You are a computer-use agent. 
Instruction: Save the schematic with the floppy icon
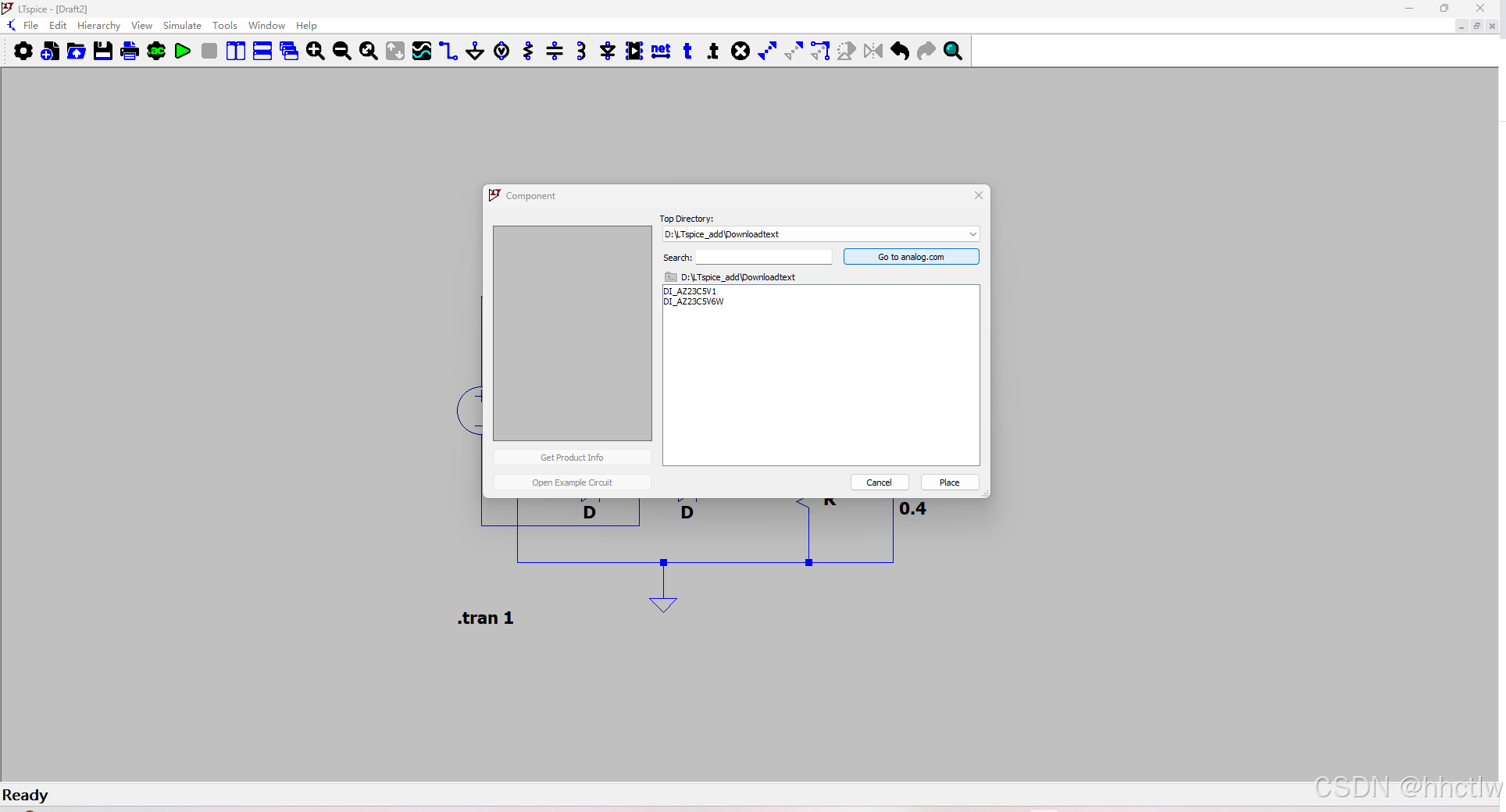[x=103, y=52]
